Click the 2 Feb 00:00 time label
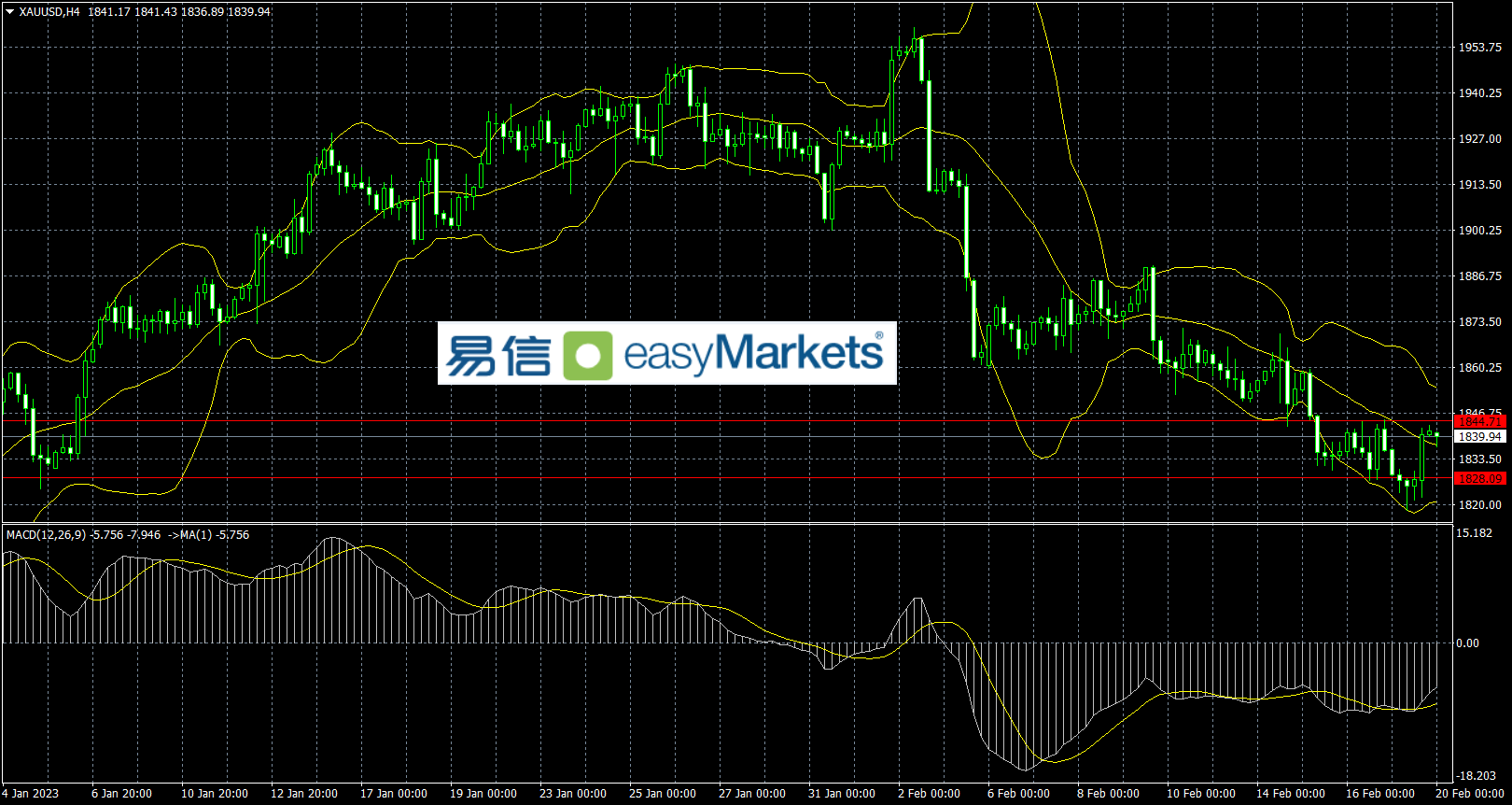The height and width of the screenshot is (805, 1512). tap(929, 794)
